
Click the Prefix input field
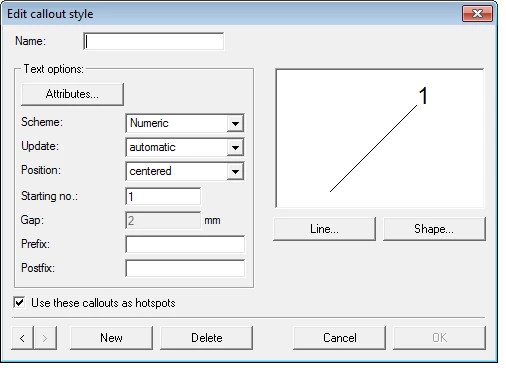click(185, 244)
